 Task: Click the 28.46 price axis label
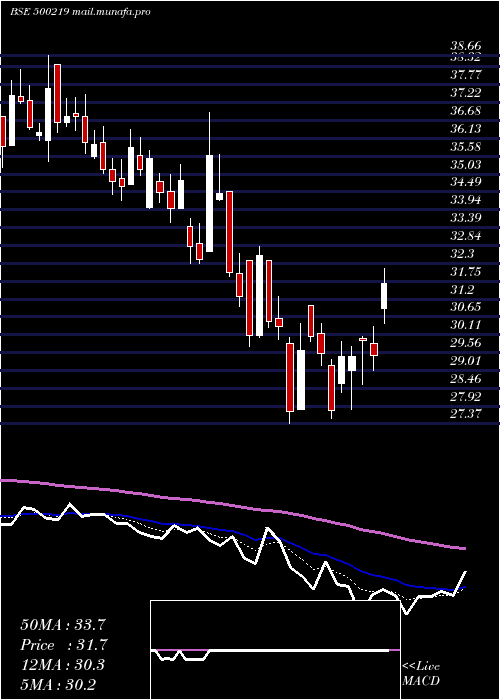point(466,379)
